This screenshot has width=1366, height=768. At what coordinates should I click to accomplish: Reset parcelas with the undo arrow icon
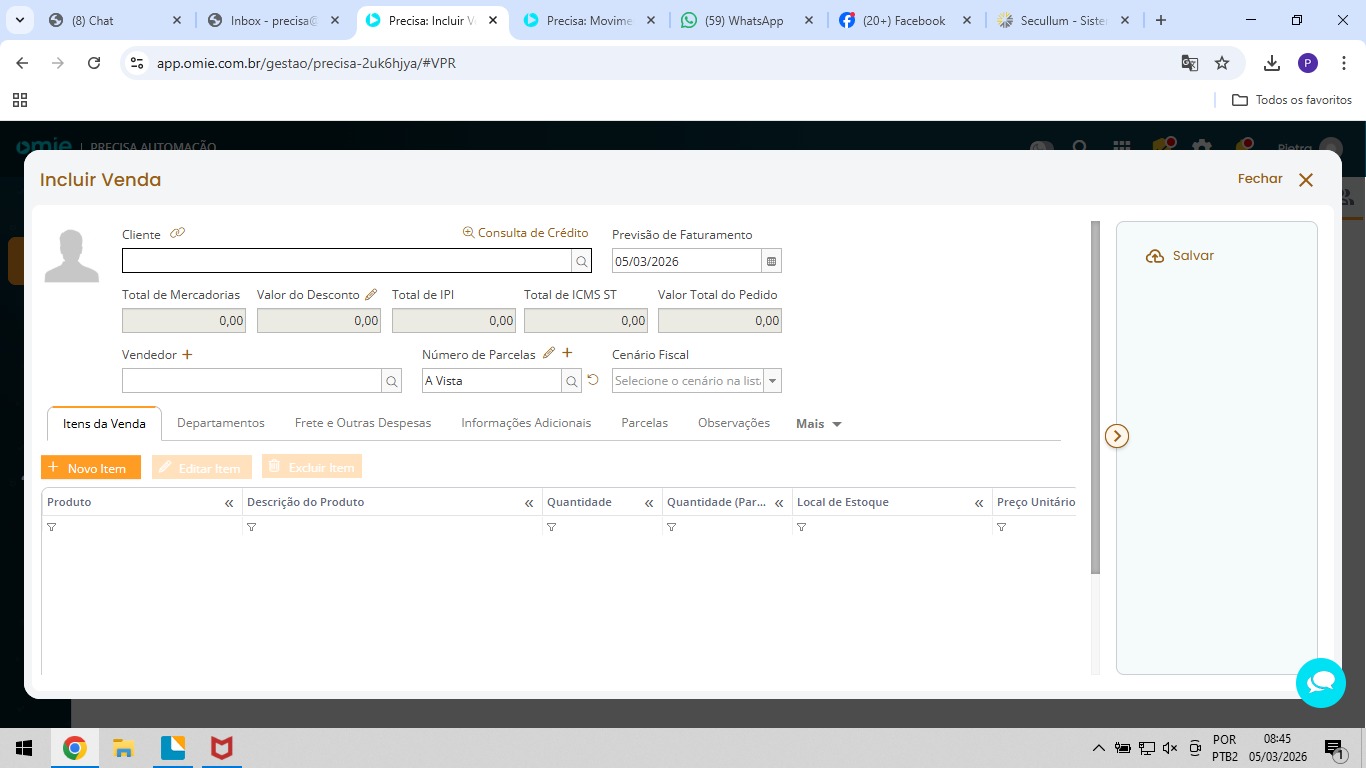593,380
